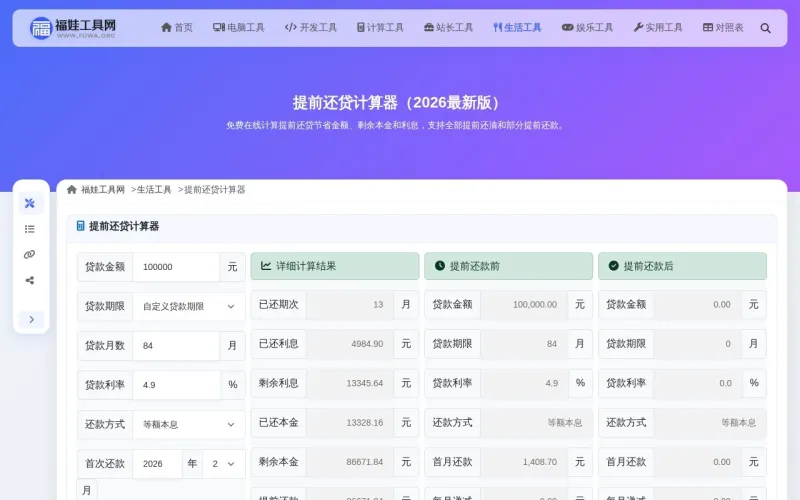The height and width of the screenshot is (500, 800).
Task: Click breadcrumb home icon
Action: (71, 189)
